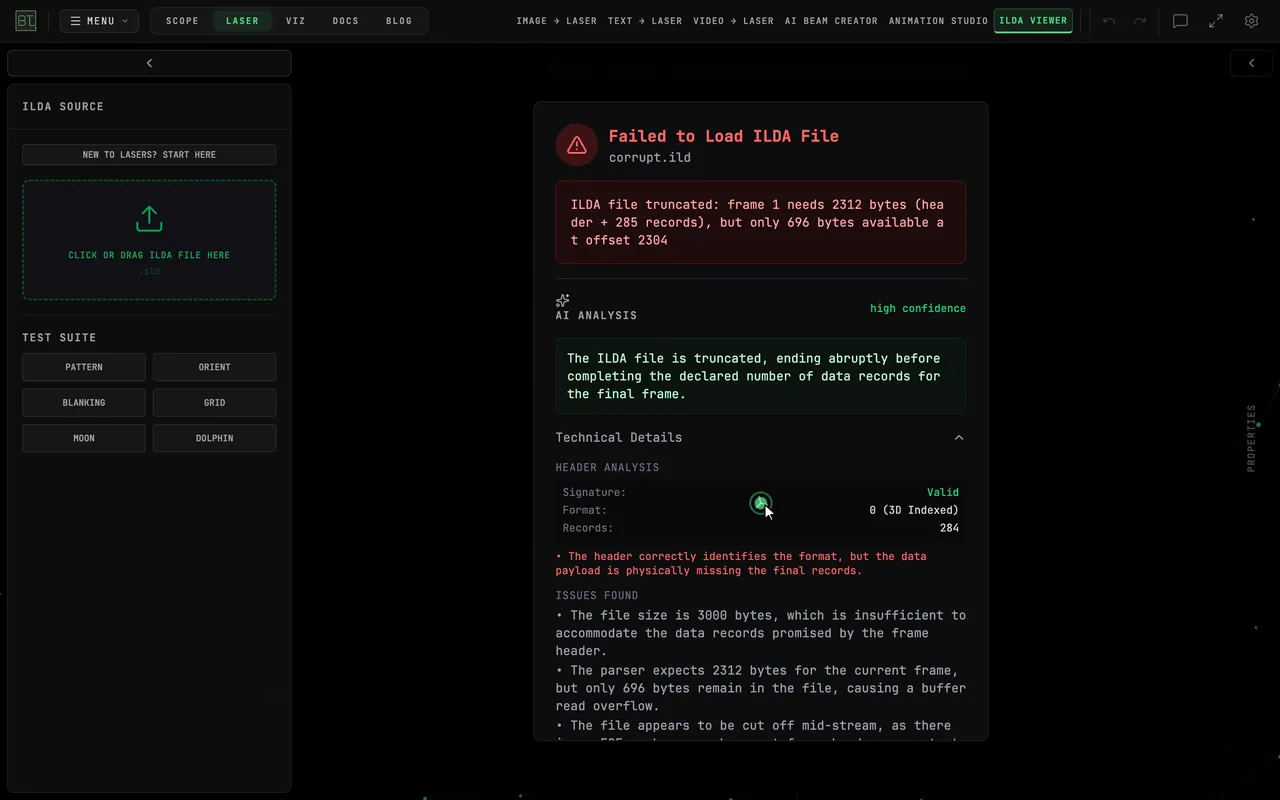
Task: Expand the right Properties panel chevron
Action: pyautogui.click(x=1251, y=63)
